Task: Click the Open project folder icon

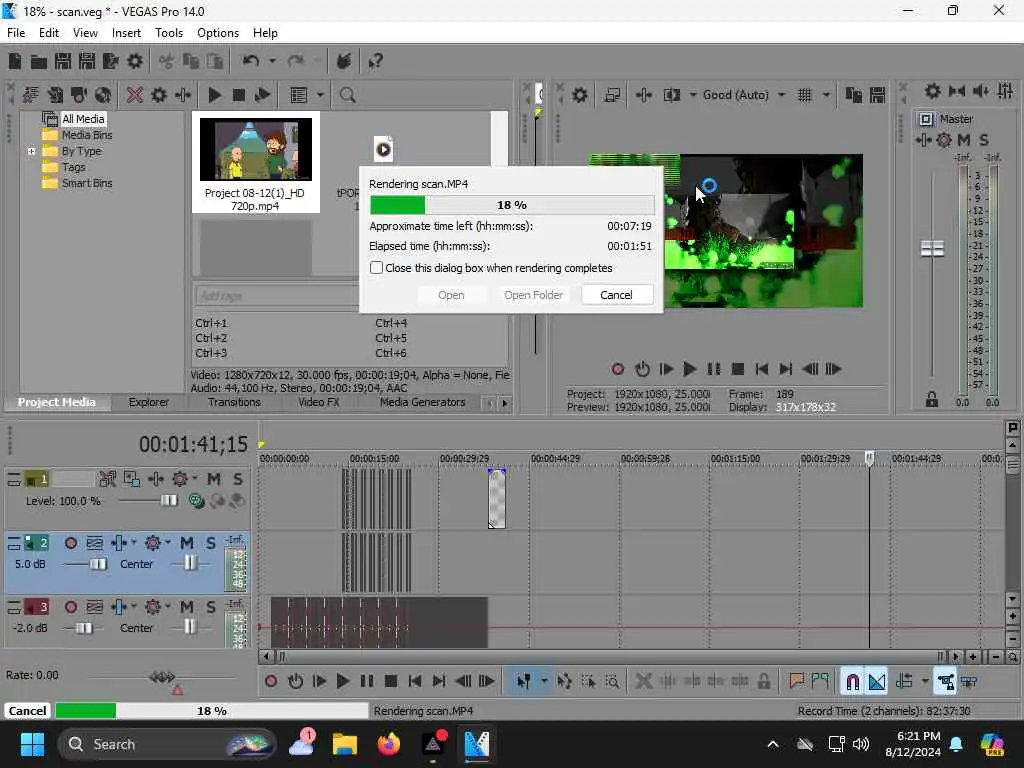Action: pyautogui.click(x=39, y=61)
